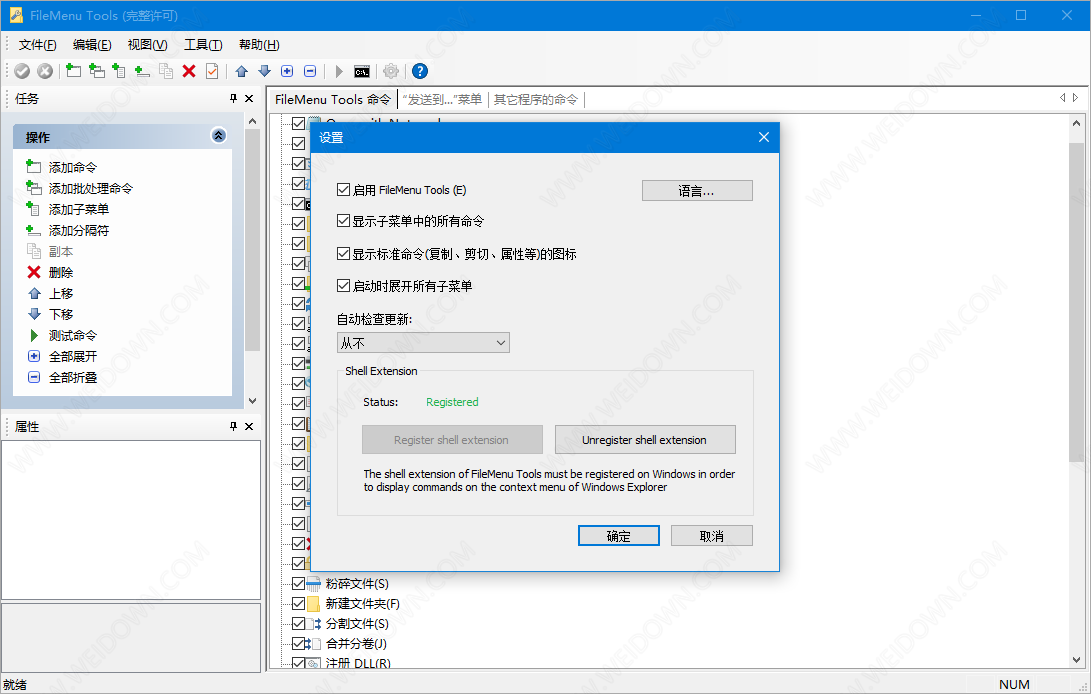Collapse the 操作 section chevron
Image resolution: width=1091 pixels, height=694 pixels.
tap(218, 136)
